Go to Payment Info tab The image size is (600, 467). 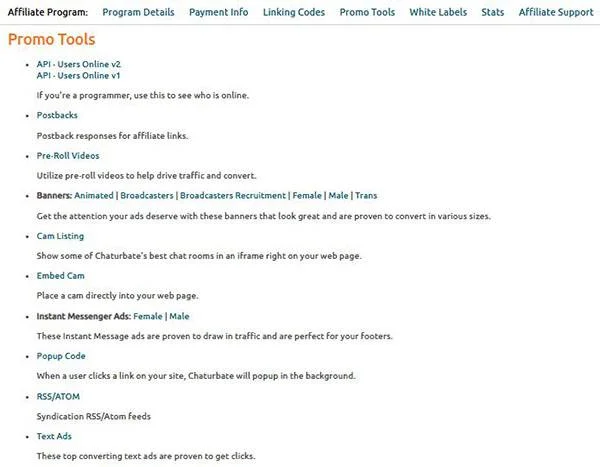(218, 12)
